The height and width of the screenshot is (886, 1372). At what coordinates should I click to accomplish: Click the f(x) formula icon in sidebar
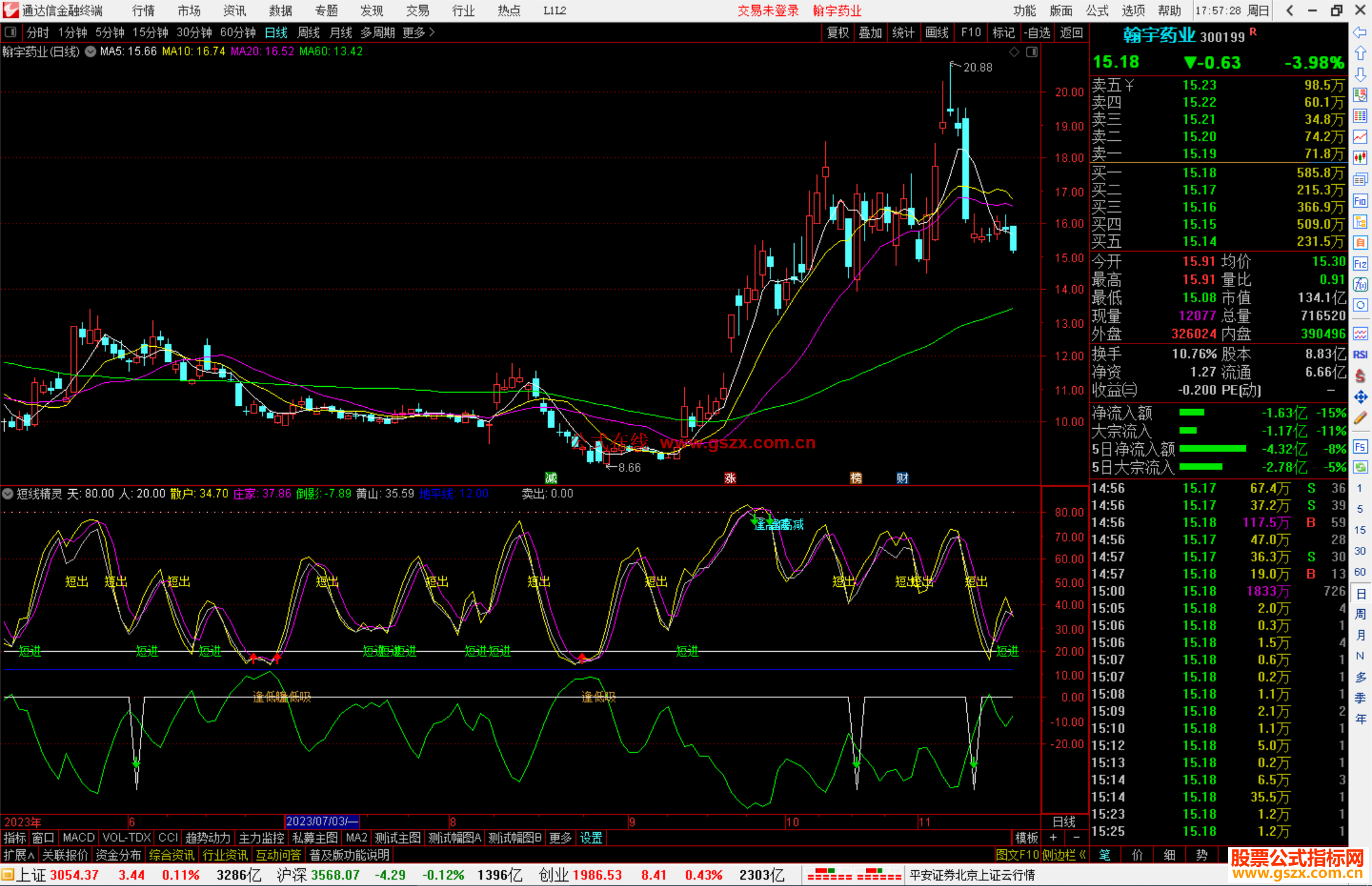pyautogui.click(x=1360, y=285)
